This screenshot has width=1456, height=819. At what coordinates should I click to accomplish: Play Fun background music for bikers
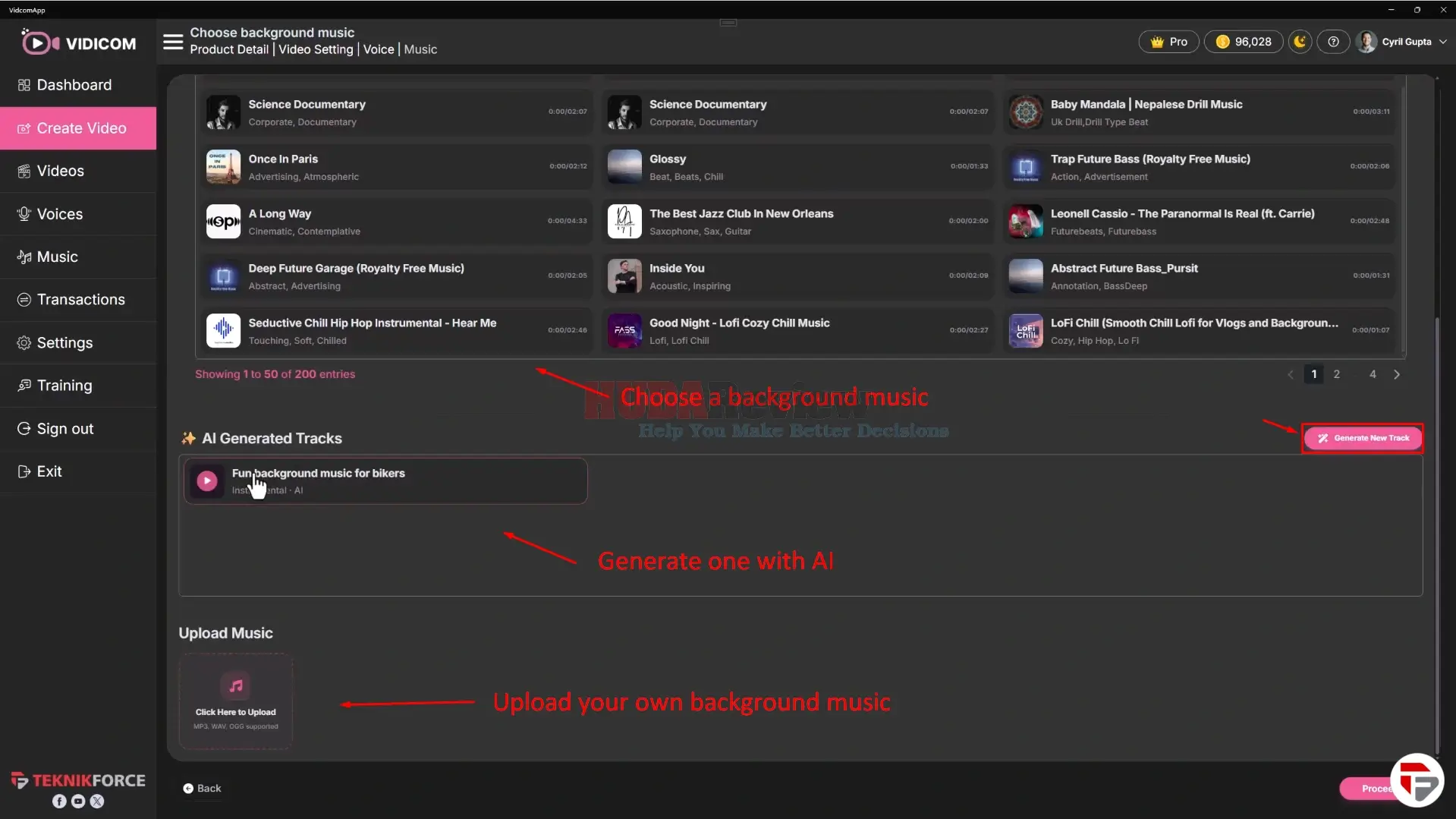coord(206,480)
